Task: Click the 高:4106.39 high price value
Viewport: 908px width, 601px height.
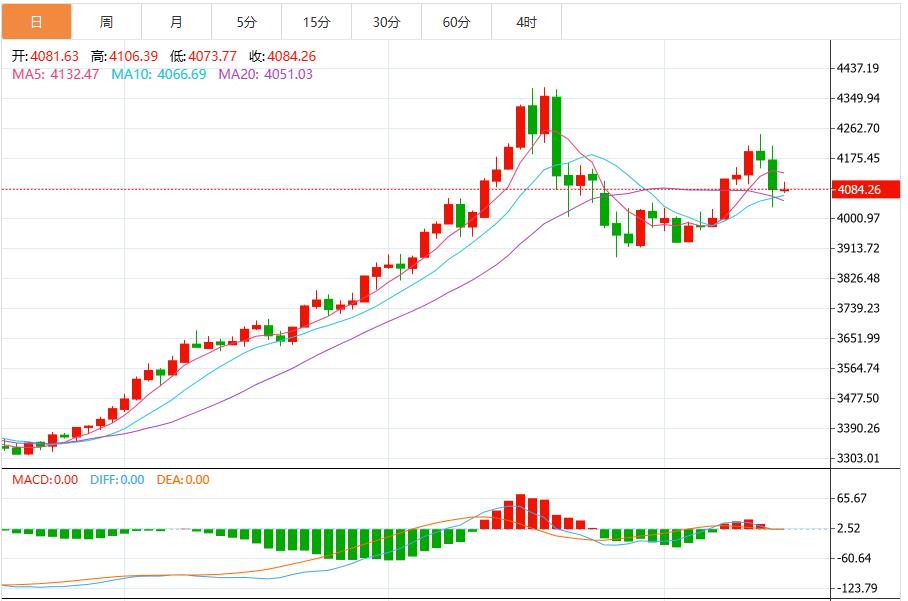Action: point(122,56)
